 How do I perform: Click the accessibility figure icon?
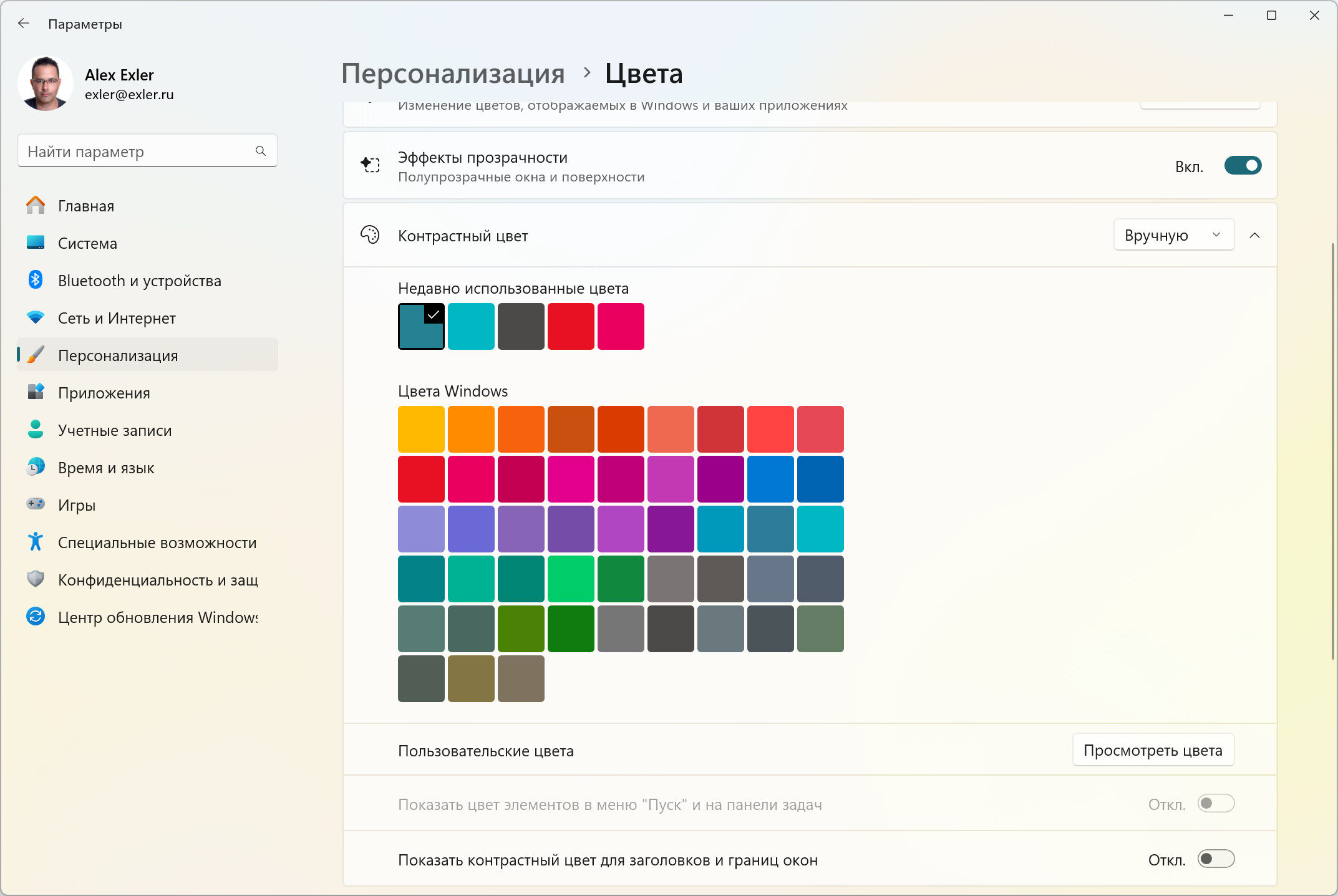36,542
